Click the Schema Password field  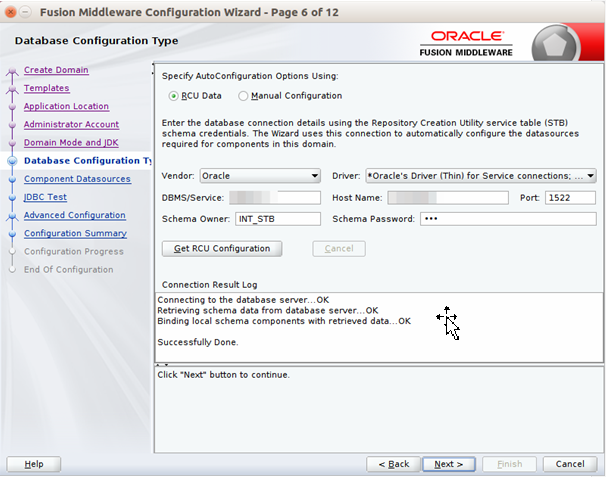[508, 219]
